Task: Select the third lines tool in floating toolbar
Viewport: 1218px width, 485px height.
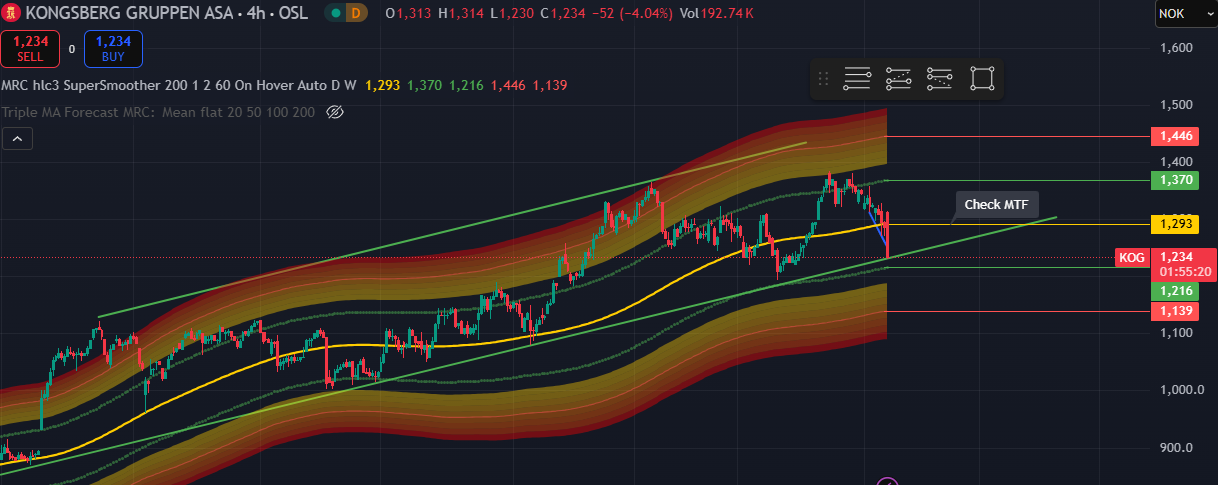Action: 939,79
